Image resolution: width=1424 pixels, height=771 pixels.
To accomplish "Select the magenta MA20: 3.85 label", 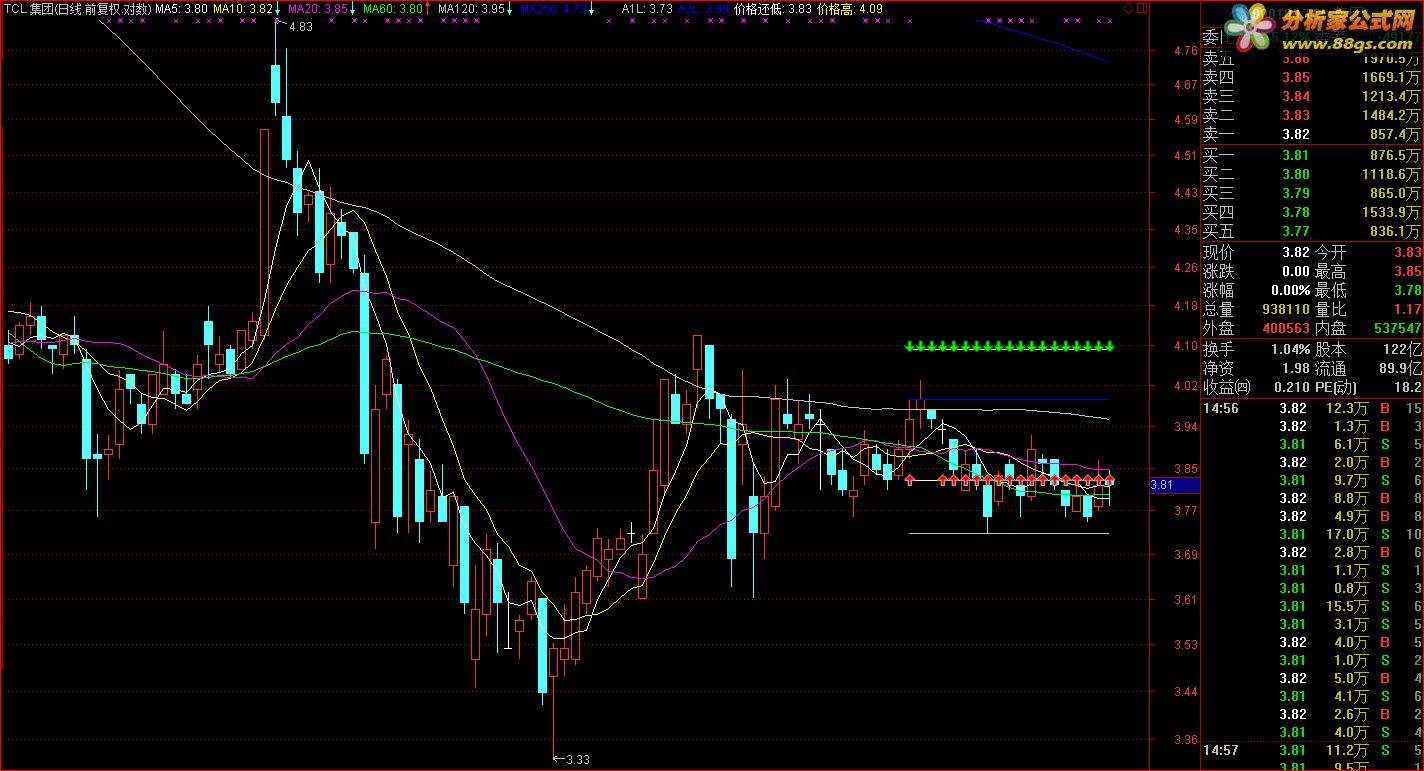I will click(319, 8).
